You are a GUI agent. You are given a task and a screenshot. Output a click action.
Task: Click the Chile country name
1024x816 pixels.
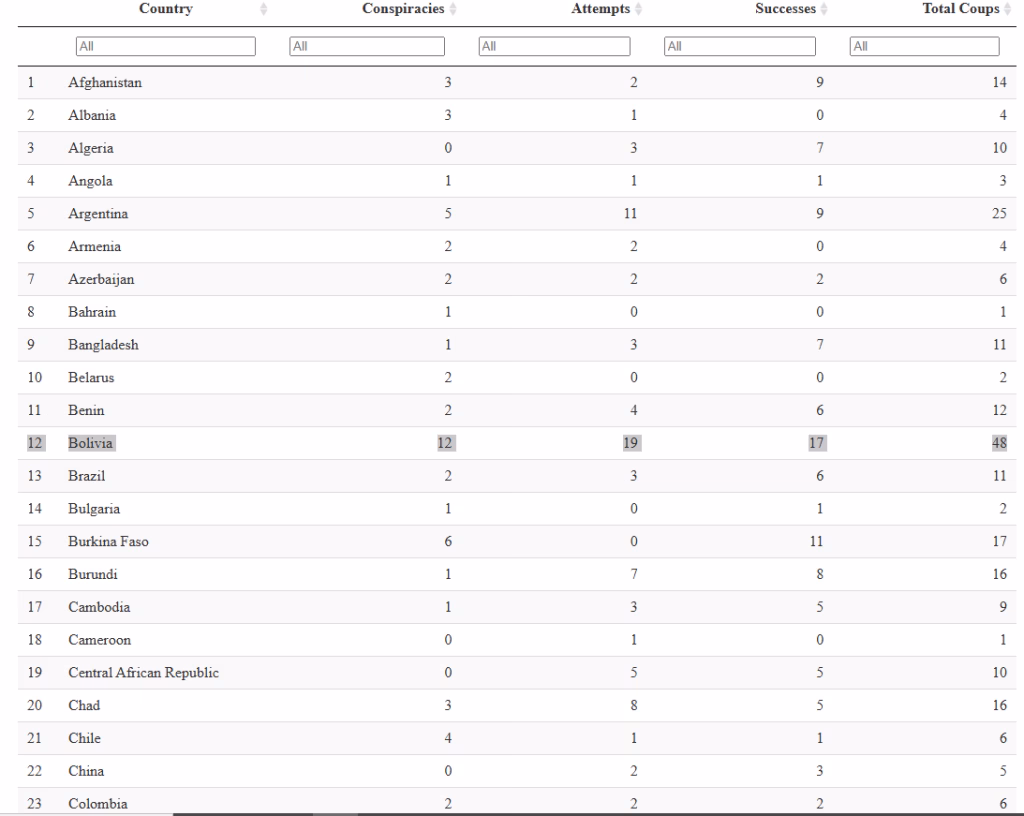(84, 739)
